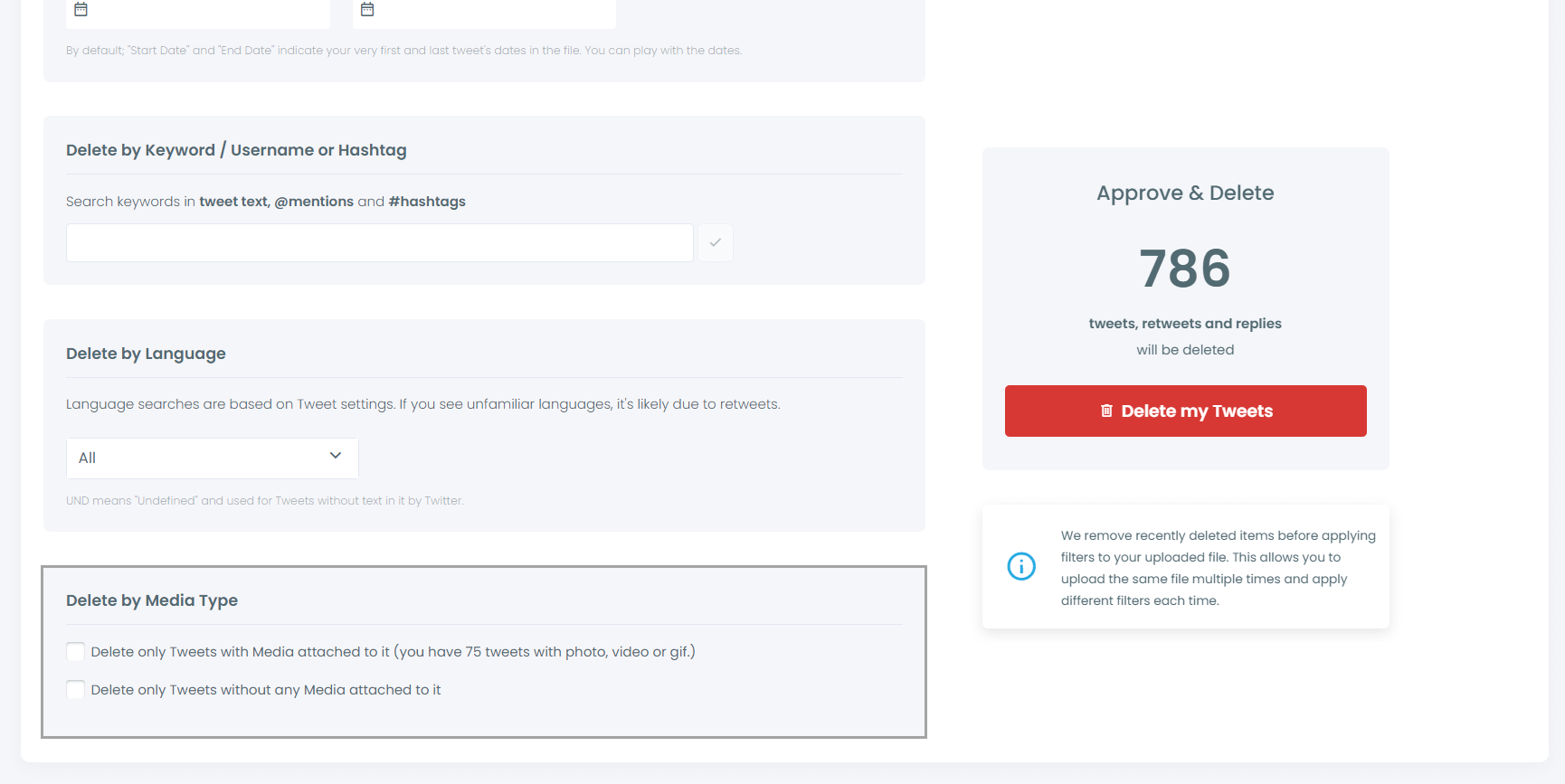Click the trash icon on Delete button

pos(1106,411)
